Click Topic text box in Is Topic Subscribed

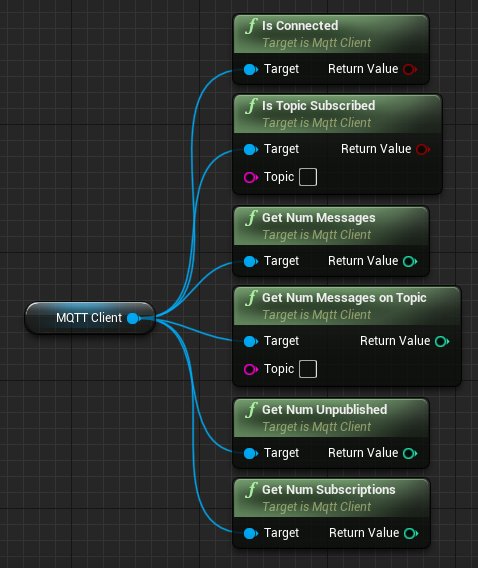308,177
